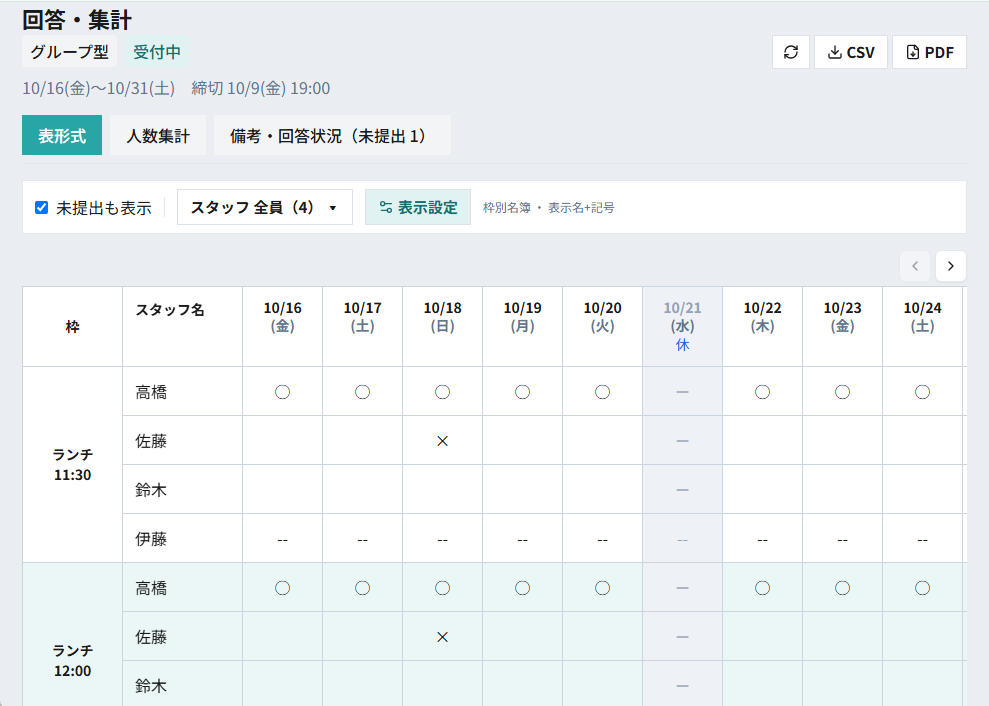Viewport: 989px width, 706px height.
Task: Click the グループ型 badge
Action: coord(69,52)
